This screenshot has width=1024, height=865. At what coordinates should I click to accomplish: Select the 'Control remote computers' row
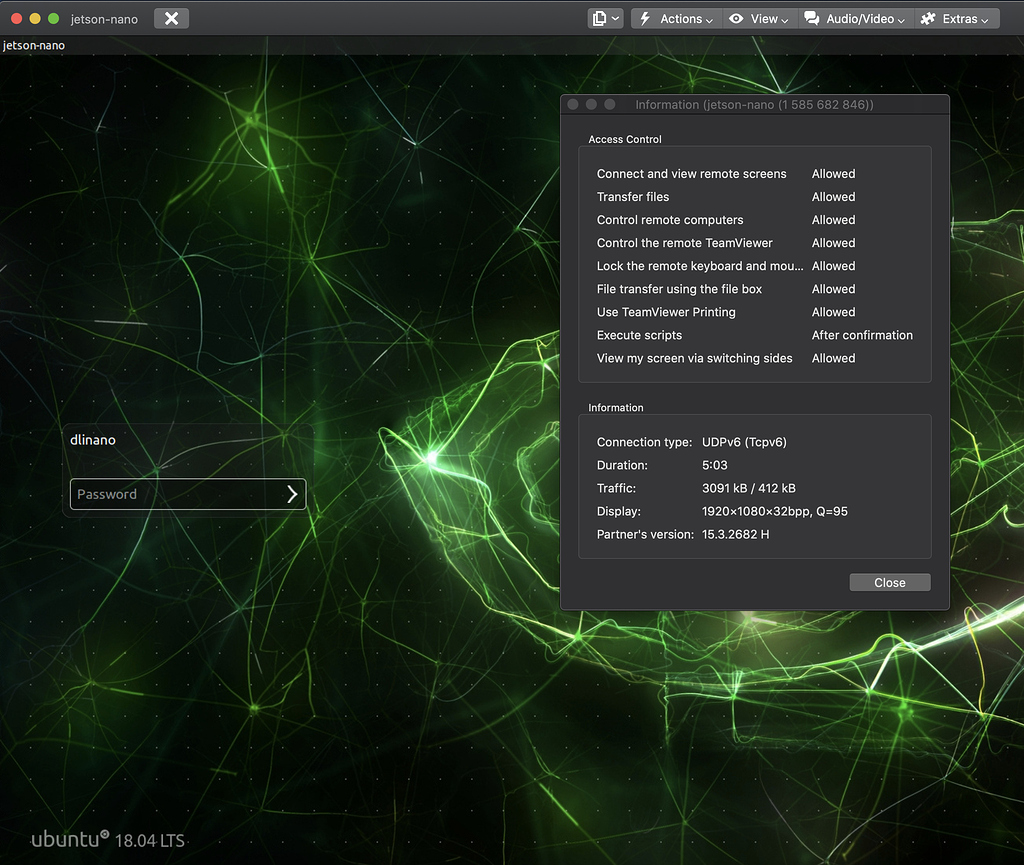click(754, 220)
